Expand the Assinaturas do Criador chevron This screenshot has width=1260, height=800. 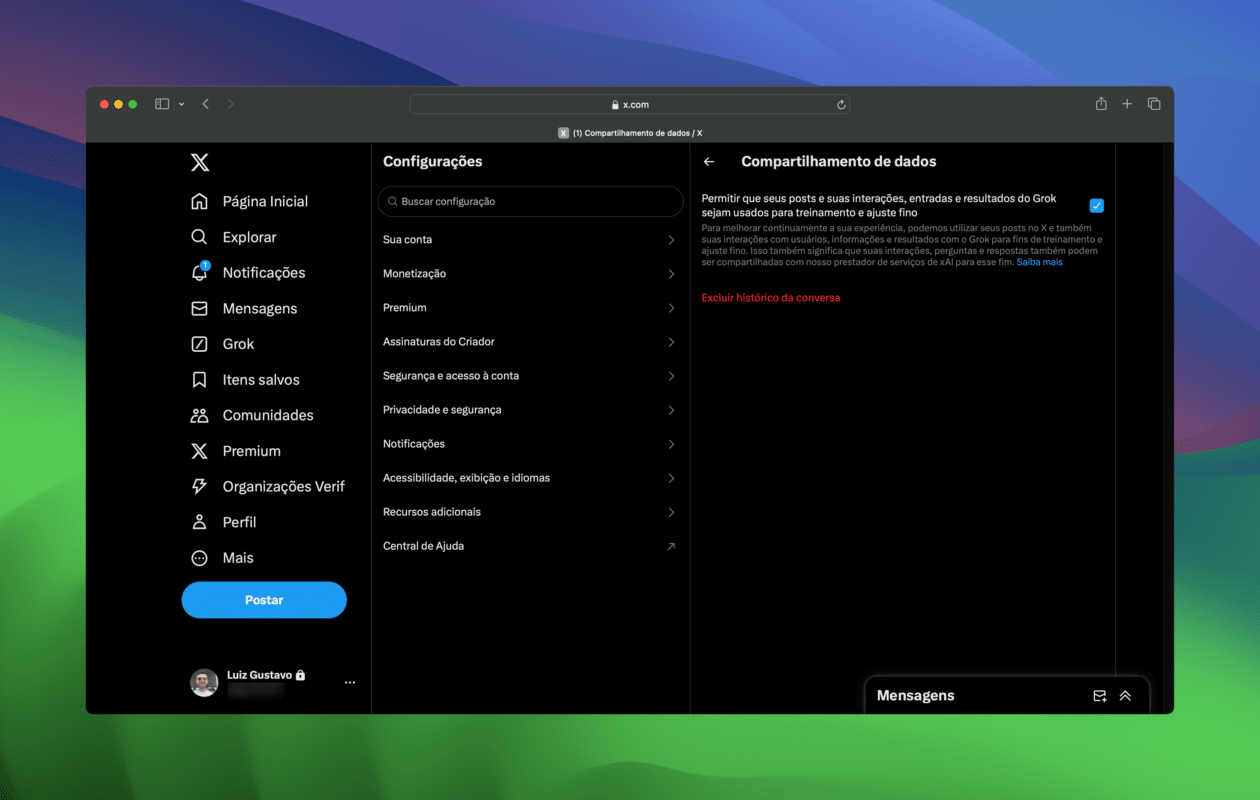click(x=671, y=342)
